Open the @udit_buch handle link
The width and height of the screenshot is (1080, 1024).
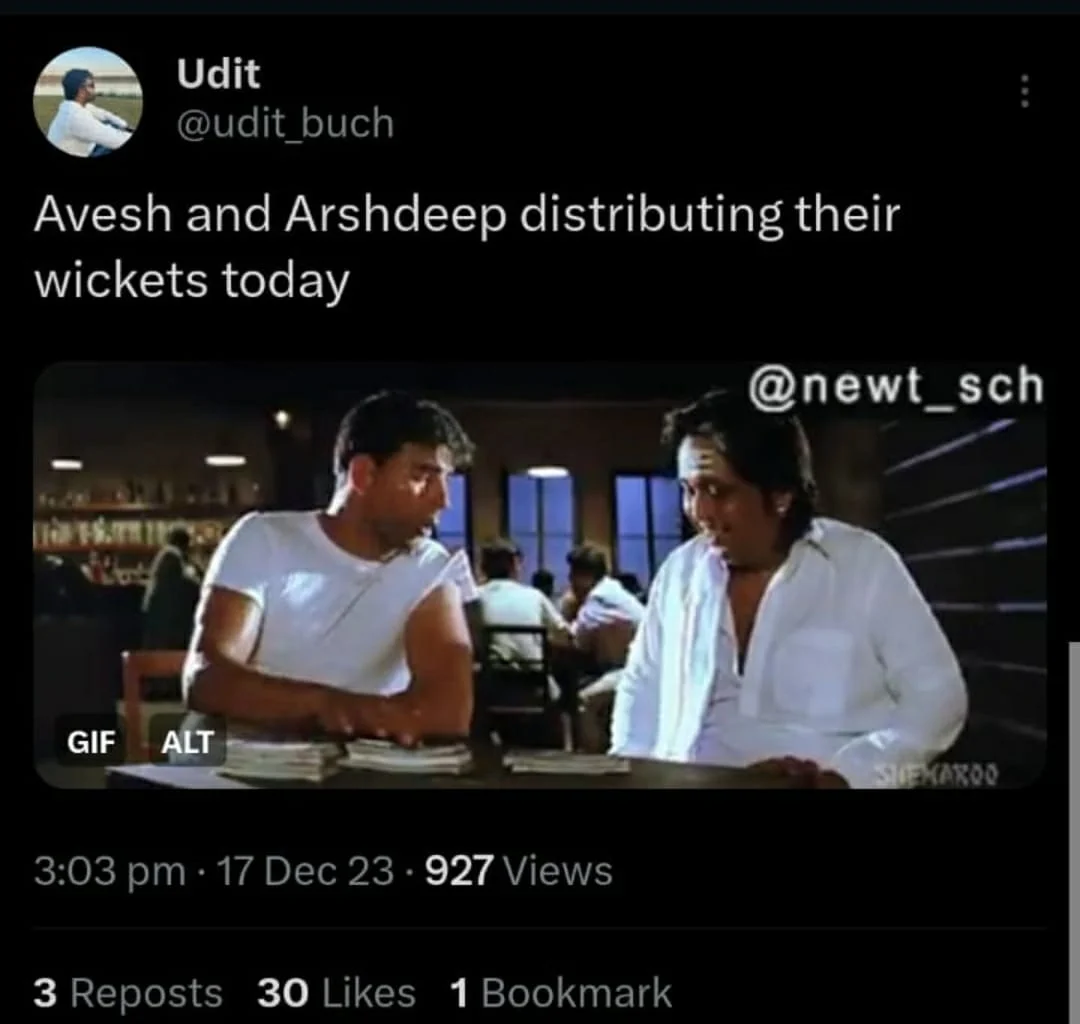click(x=285, y=123)
